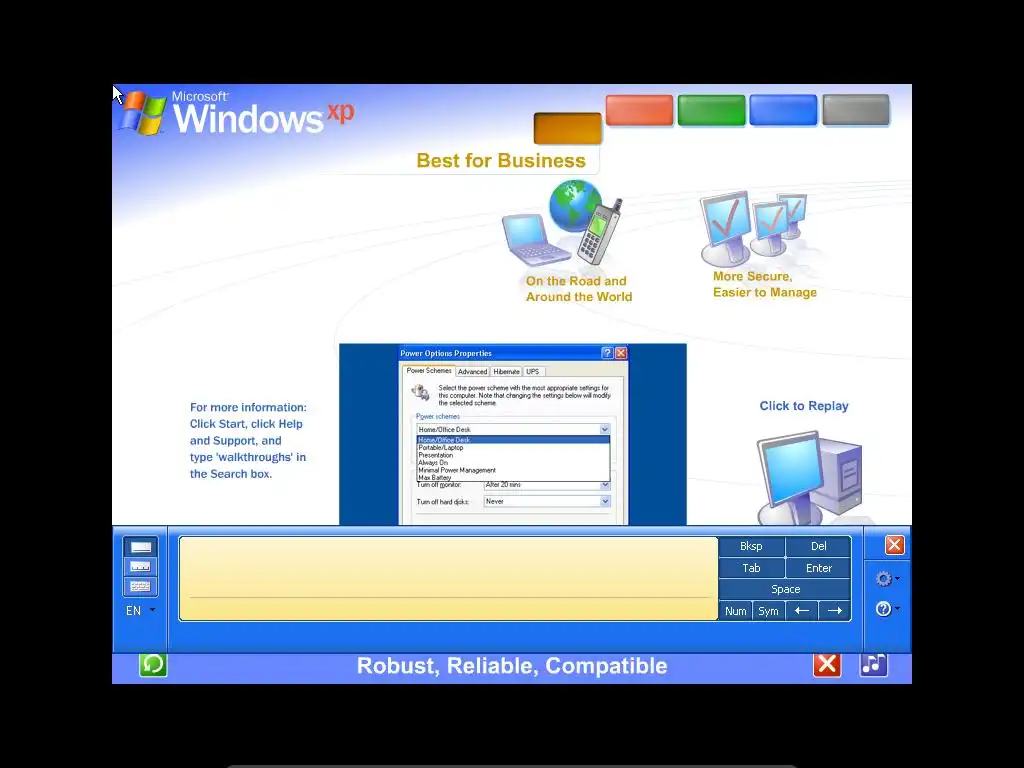Click inside the handwriting input area
Screen dimensions: 1024x768
(x=448, y=579)
